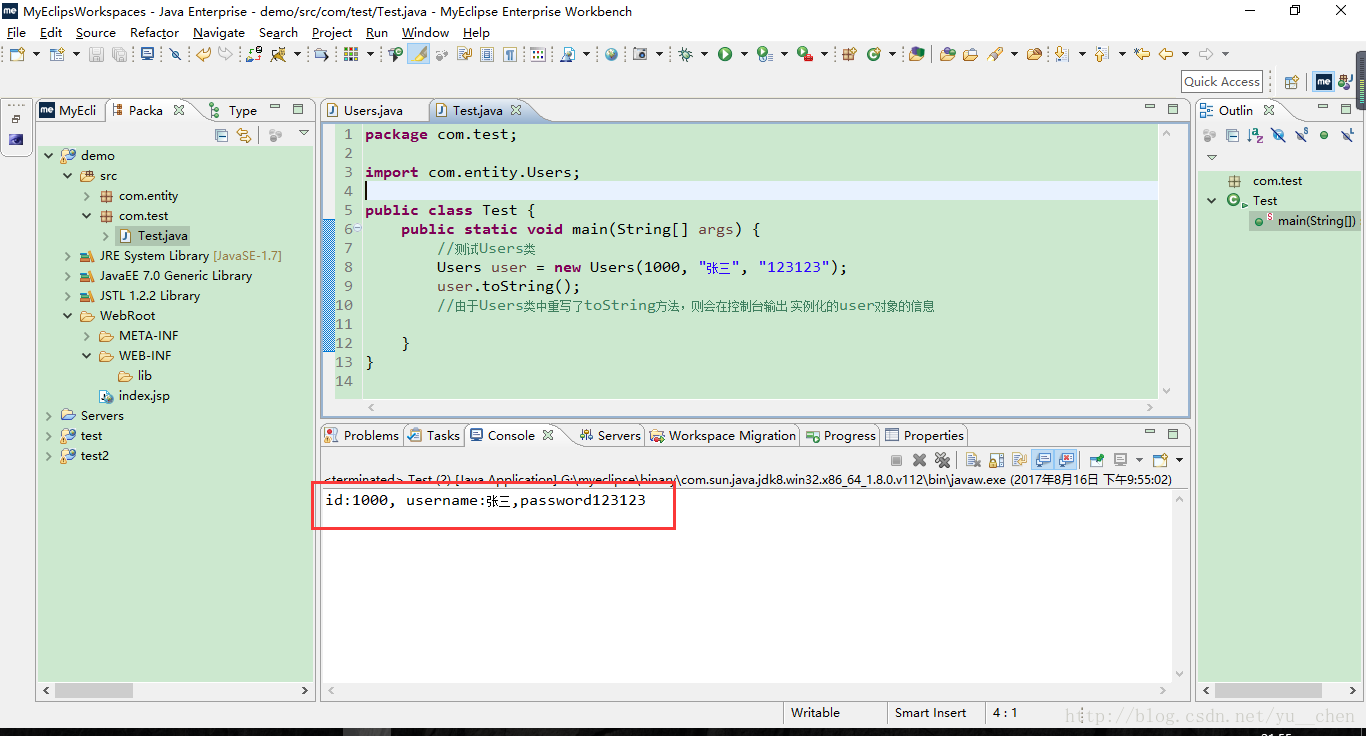Toggle Show Whitespace Characters pilcrow icon

tap(509, 54)
